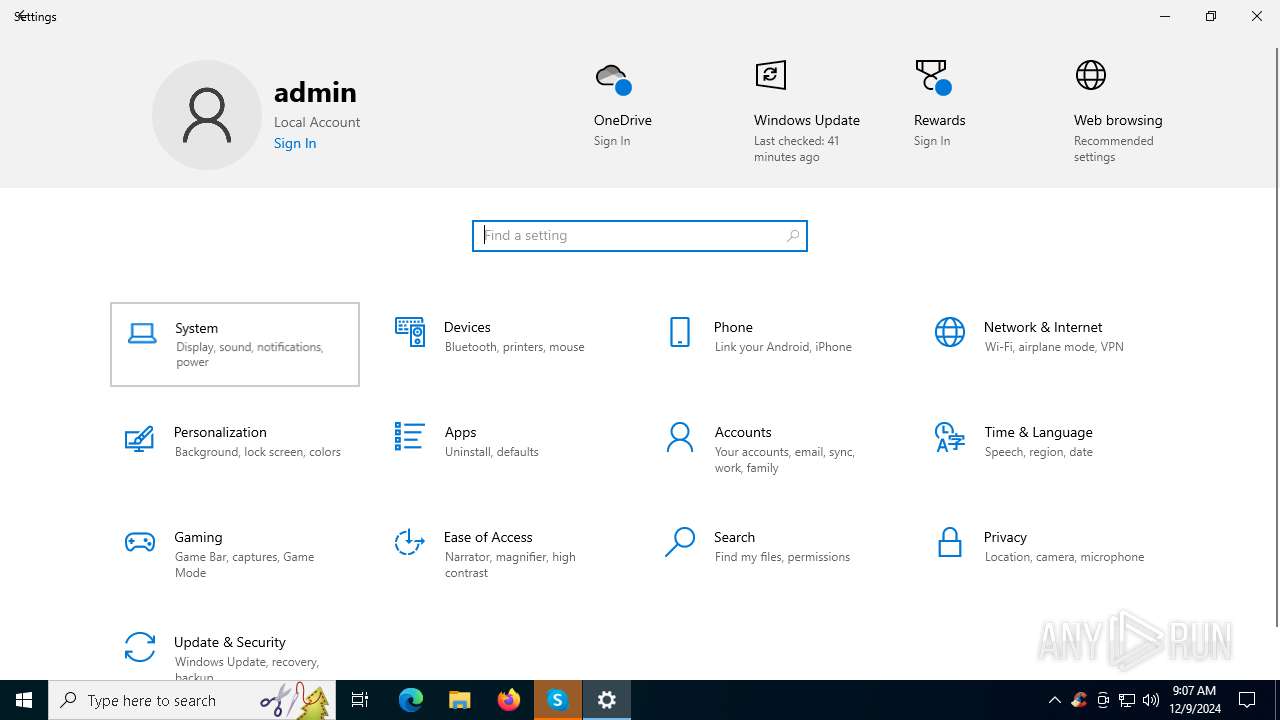Image resolution: width=1280 pixels, height=720 pixels.
Task: Click 'Bluetooth, printers, mouse' description
Action: point(514,347)
